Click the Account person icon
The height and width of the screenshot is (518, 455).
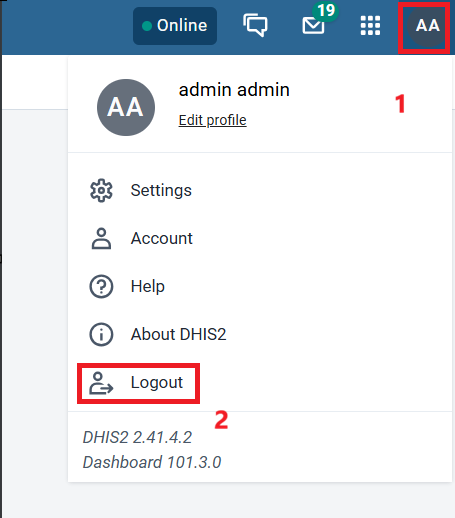[101, 239]
